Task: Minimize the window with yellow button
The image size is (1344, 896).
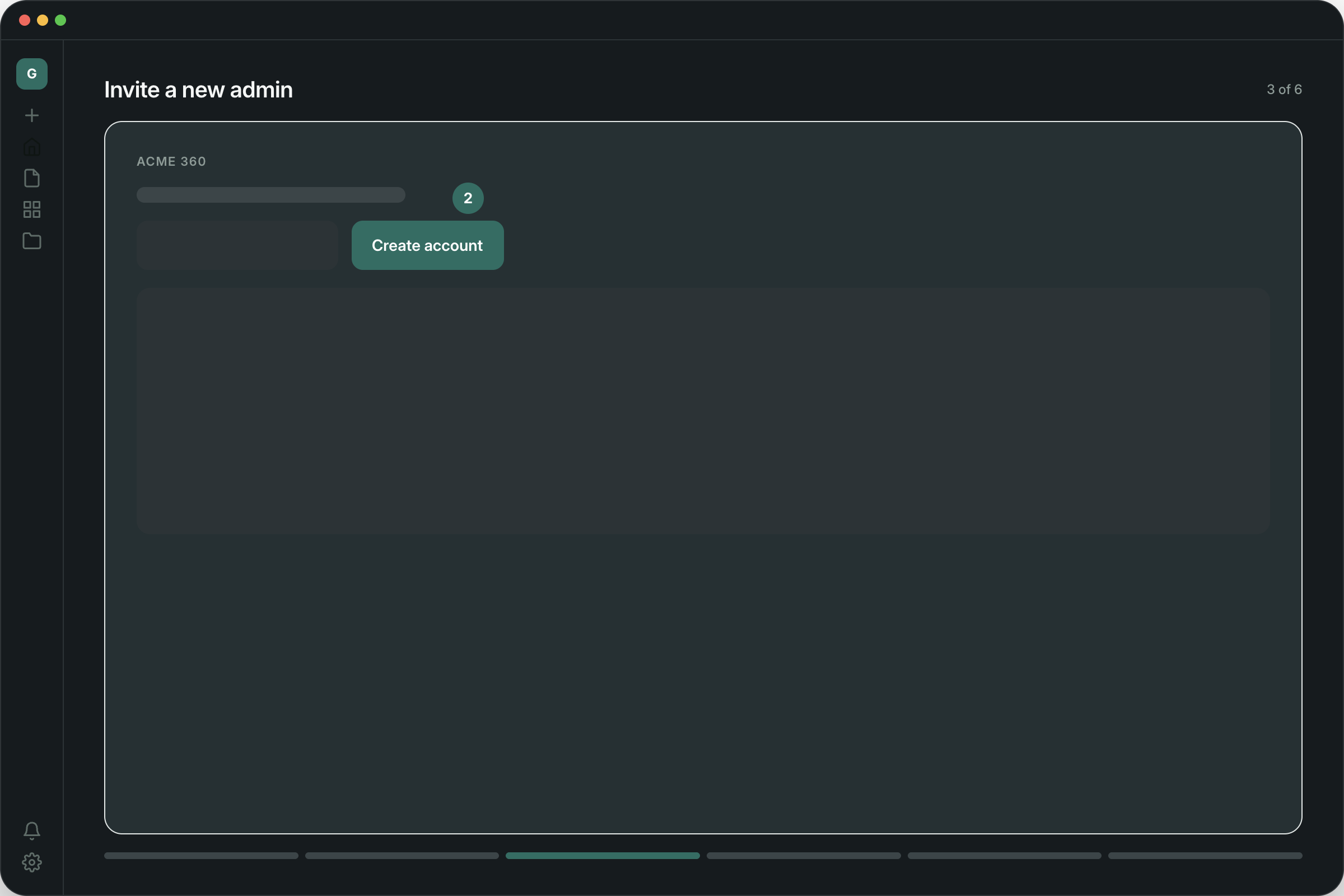Action: (43, 21)
